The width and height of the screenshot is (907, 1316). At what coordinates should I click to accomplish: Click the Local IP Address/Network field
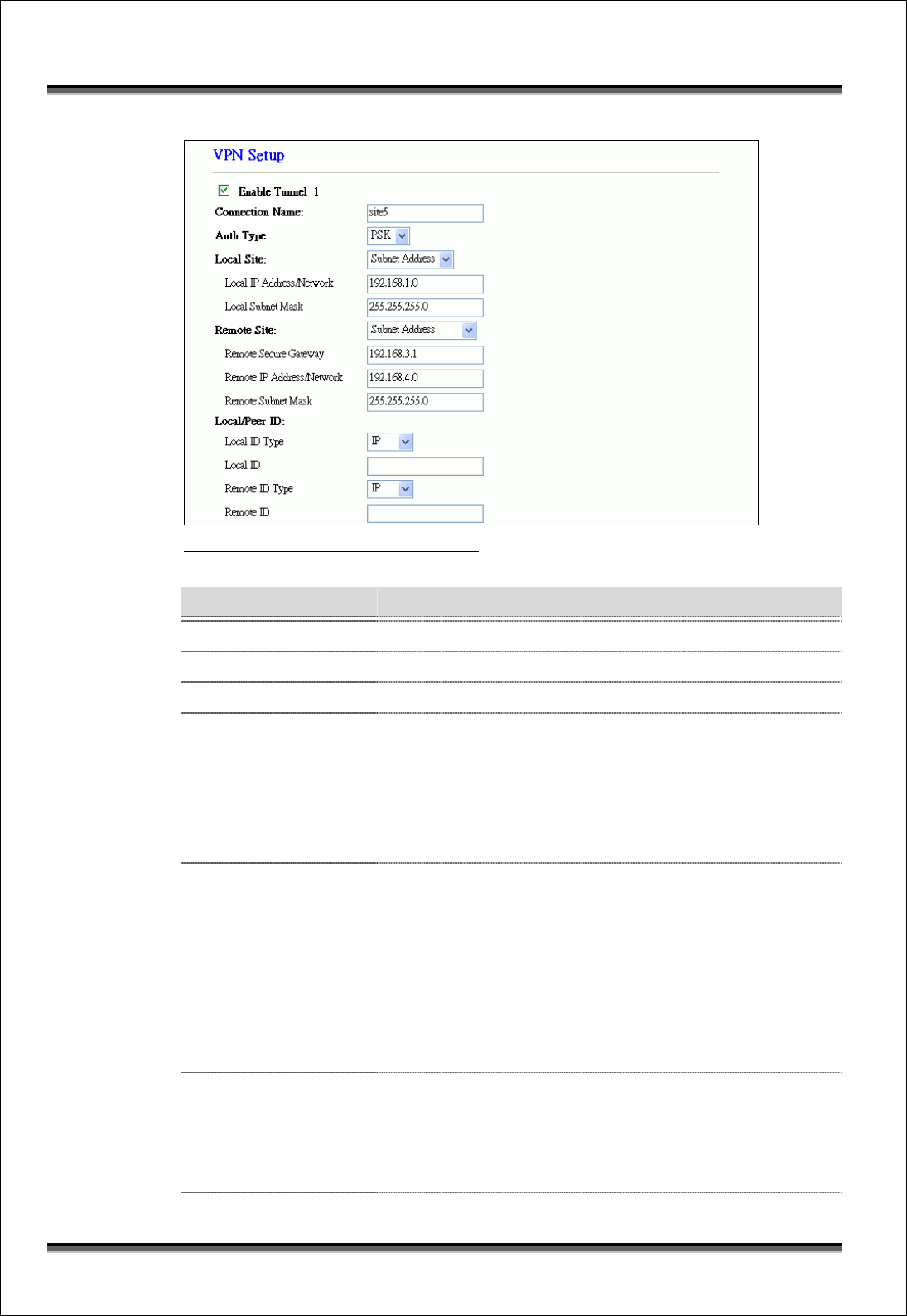[425, 283]
